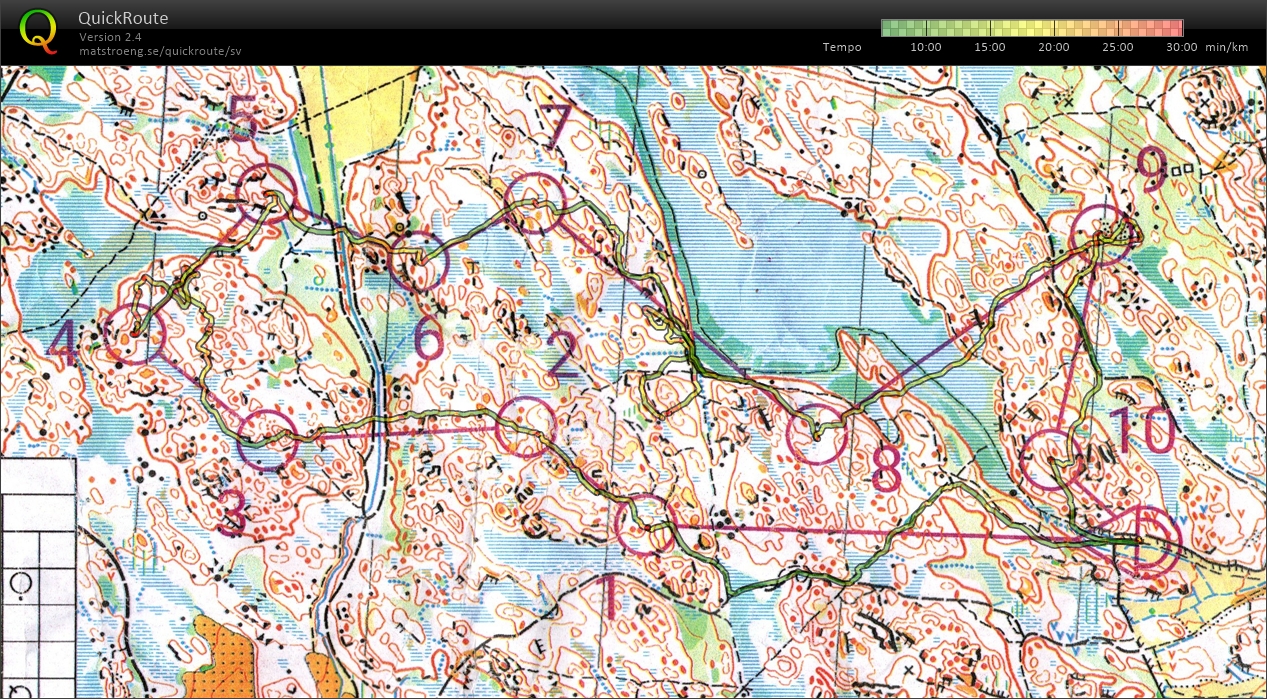Viewport: 1267px width, 699px height.
Task: Click the control circle for control 8
Action: (x=817, y=436)
